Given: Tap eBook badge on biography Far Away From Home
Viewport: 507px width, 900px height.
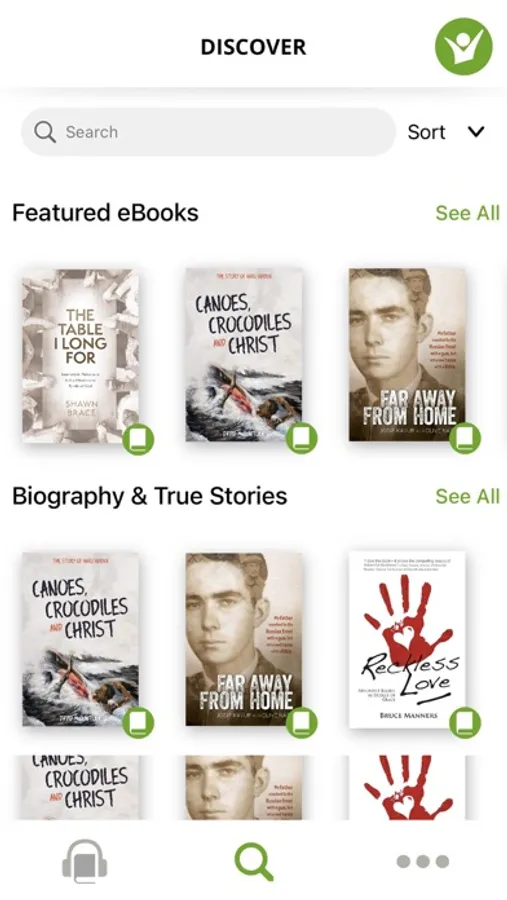Looking at the screenshot, I should 302,723.
